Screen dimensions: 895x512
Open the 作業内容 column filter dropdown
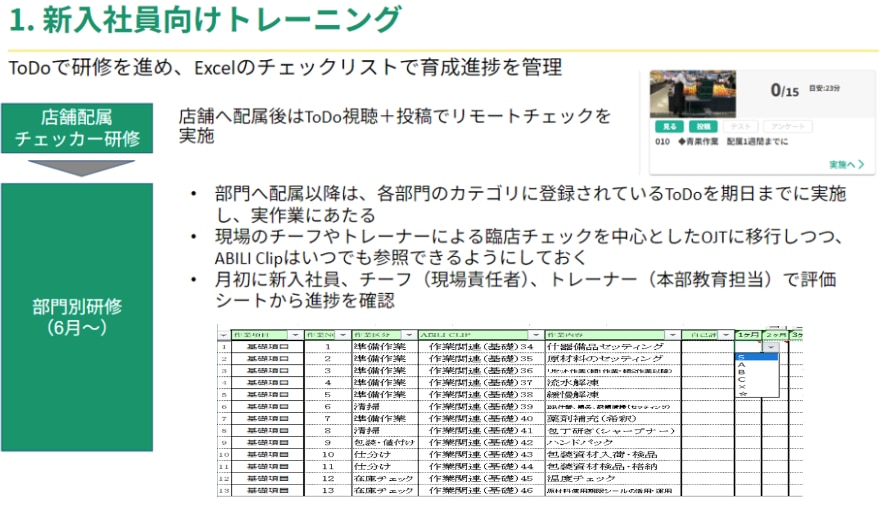674,334
